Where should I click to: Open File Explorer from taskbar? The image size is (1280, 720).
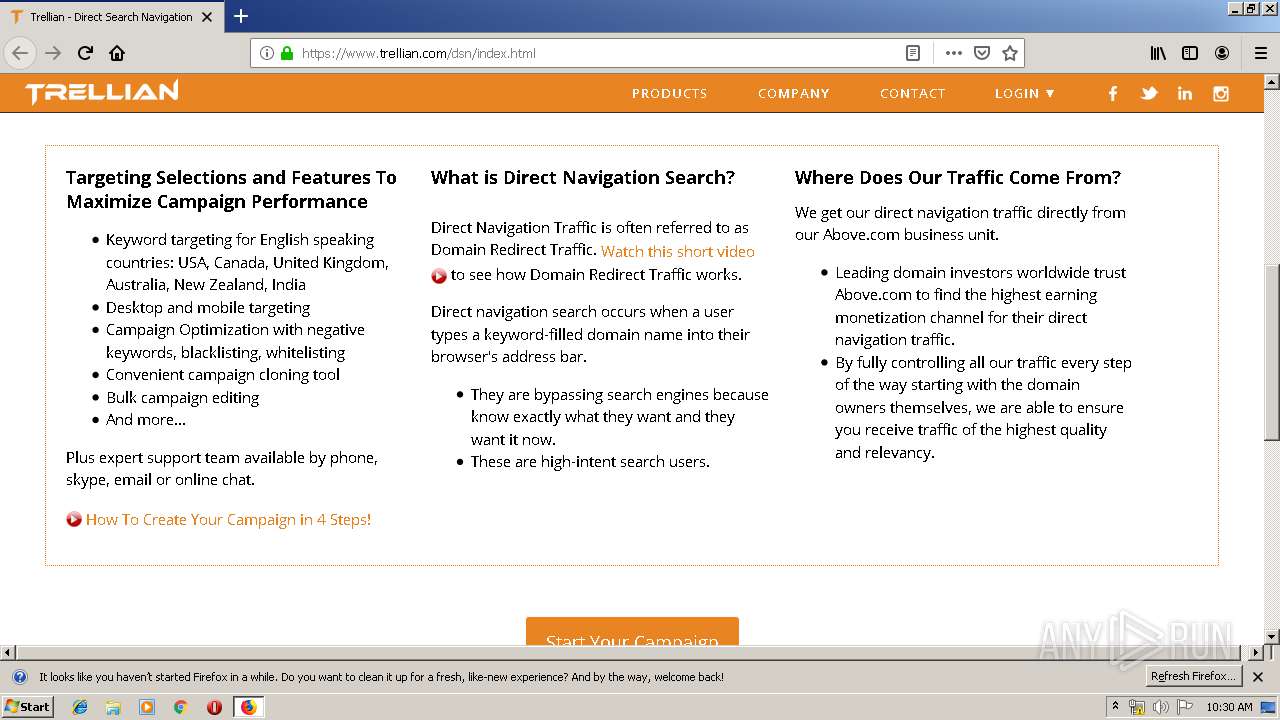pyautogui.click(x=113, y=707)
